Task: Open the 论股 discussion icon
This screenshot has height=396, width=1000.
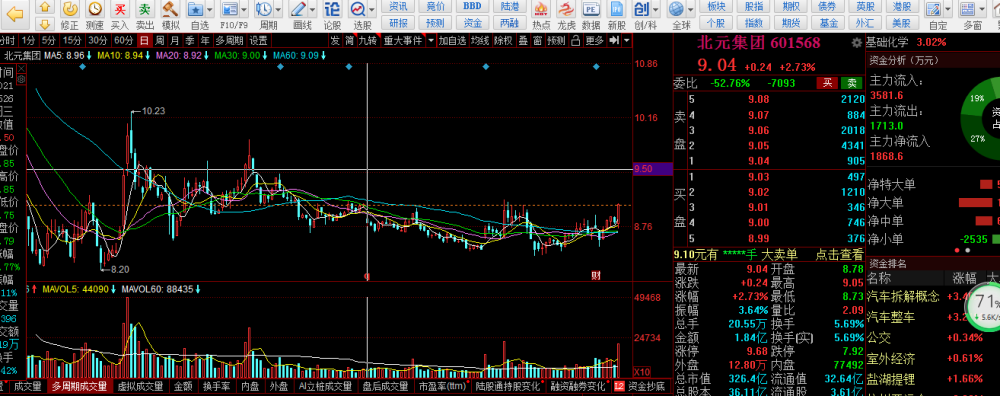Action: (x=332, y=10)
